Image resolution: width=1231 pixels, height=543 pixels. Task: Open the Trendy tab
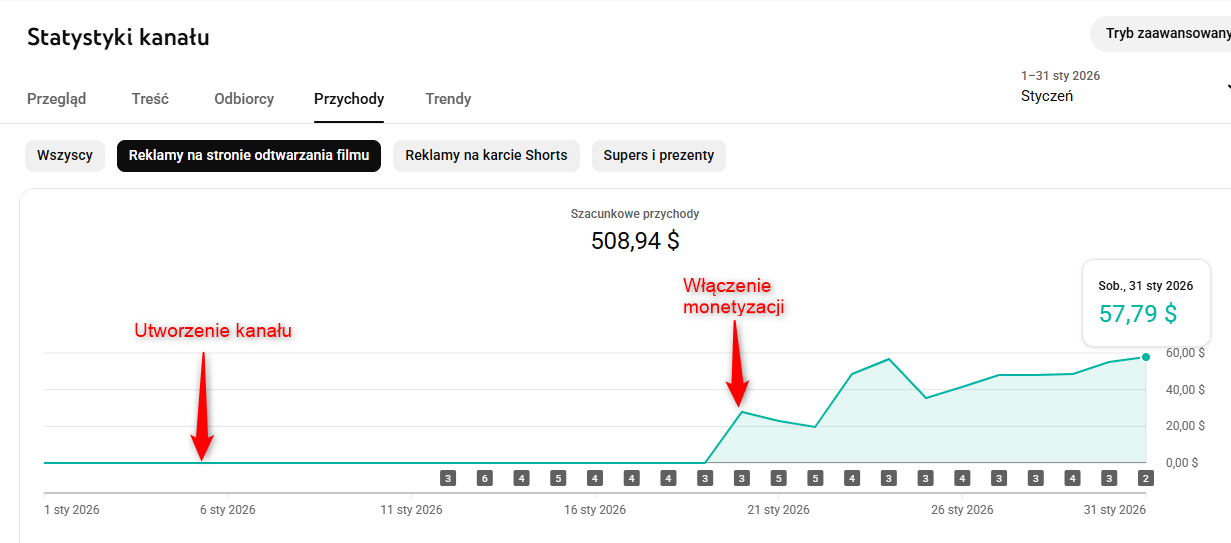448,99
